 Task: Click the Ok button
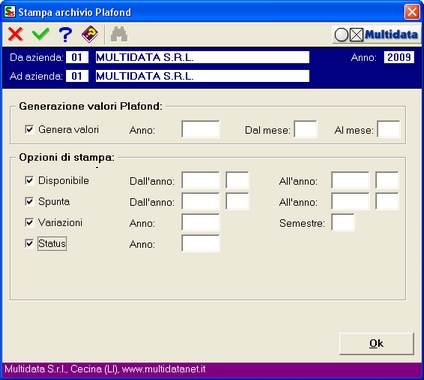point(376,343)
